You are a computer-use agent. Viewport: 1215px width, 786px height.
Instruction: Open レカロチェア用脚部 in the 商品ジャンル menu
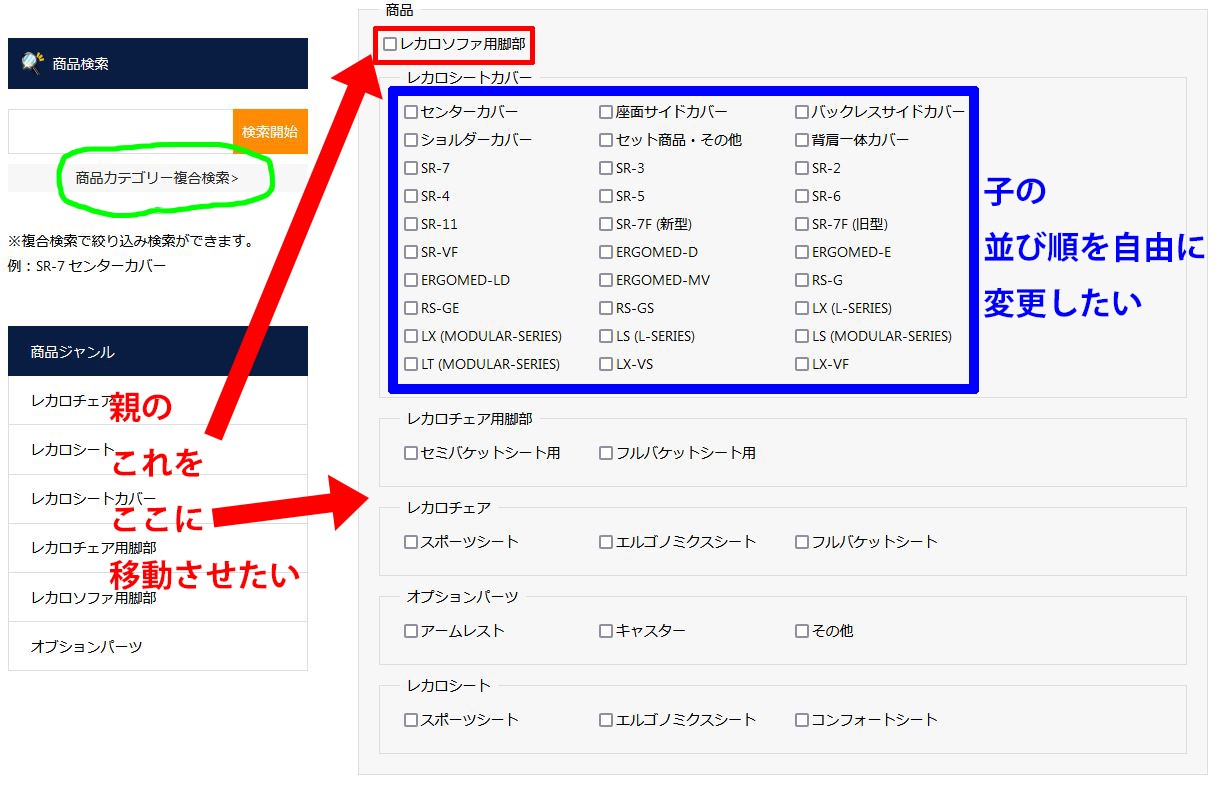click(158, 548)
